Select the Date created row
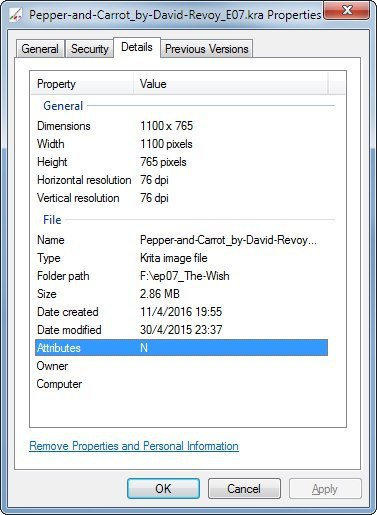377x515 pixels. click(181, 312)
